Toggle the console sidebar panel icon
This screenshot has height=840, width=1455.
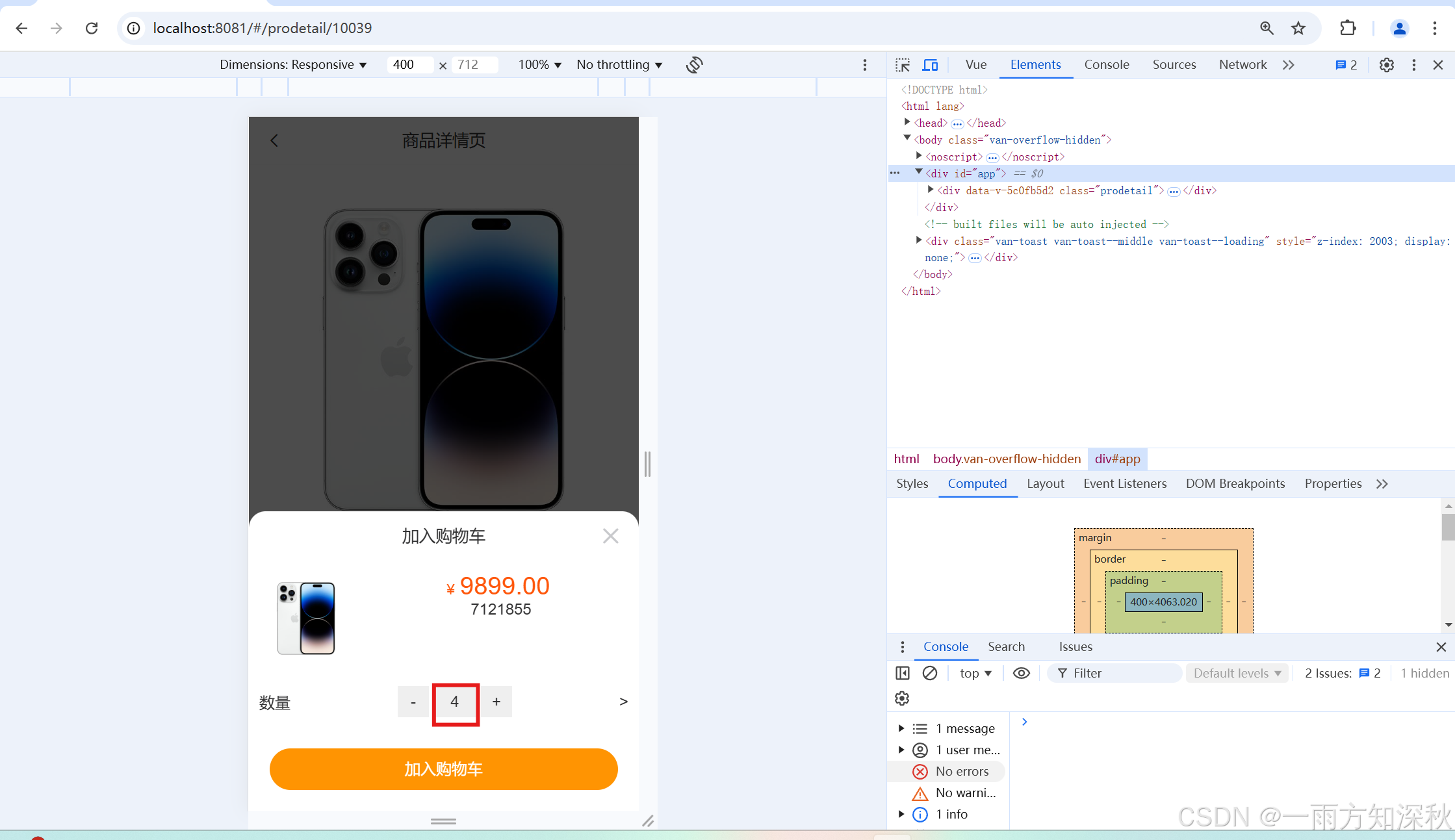[903, 673]
